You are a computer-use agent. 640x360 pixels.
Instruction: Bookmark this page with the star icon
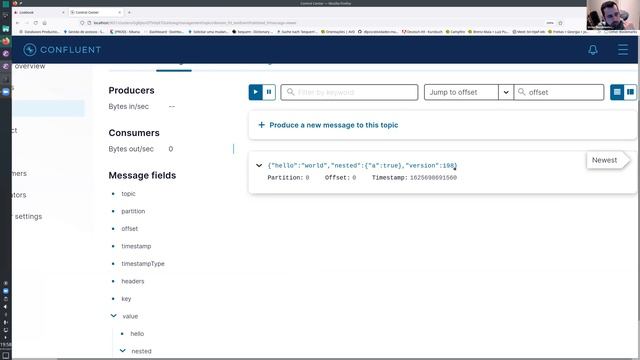(x=560, y=23)
